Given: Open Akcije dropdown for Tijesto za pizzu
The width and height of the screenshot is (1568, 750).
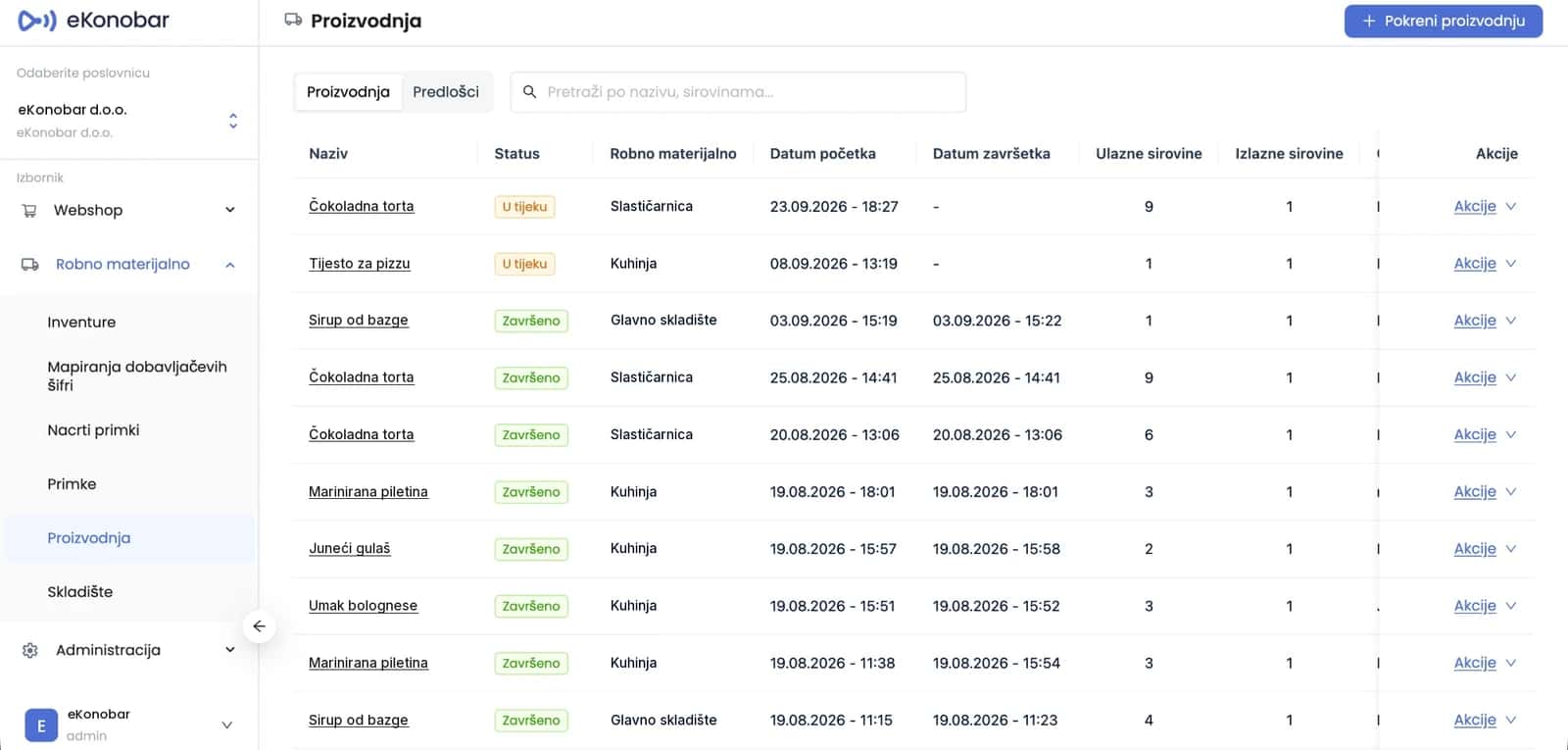Looking at the screenshot, I should pos(1485,264).
